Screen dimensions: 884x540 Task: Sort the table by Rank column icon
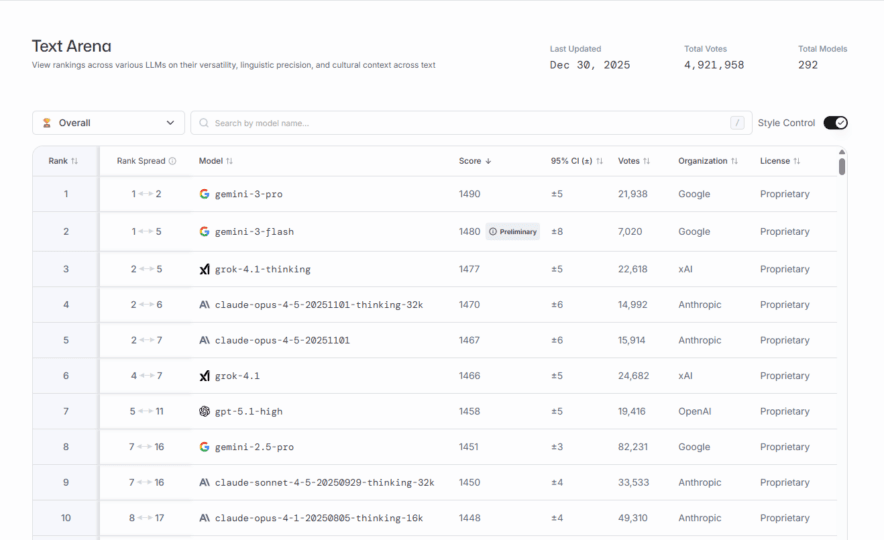74,161
